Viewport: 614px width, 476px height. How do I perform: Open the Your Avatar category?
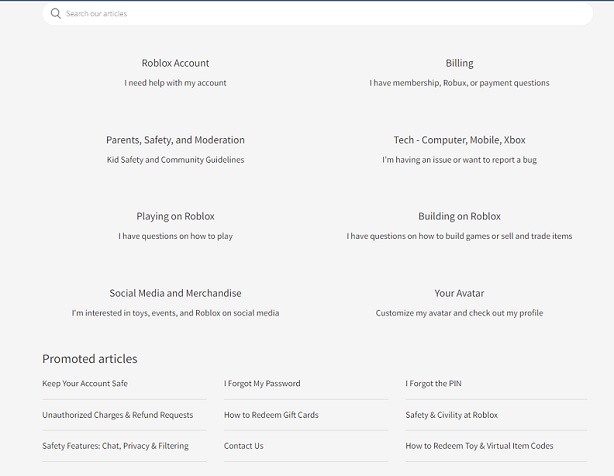pyautogui.click(x=459, y=293)
